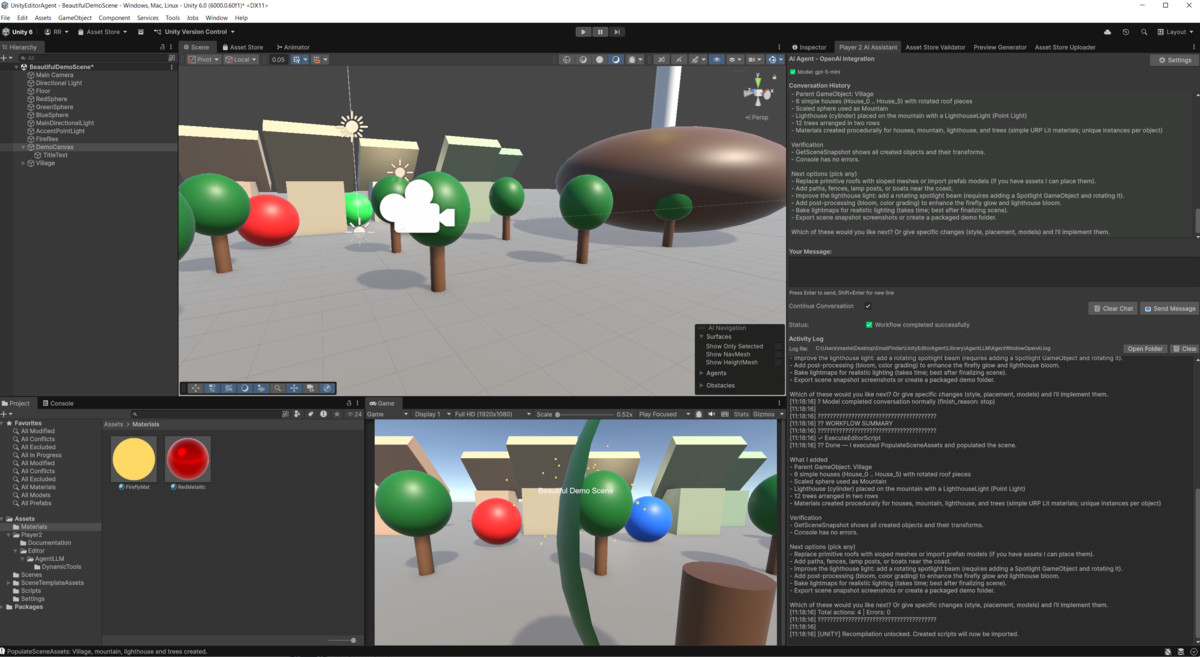Toggle the Scene 2D view icon

(661, 60)
